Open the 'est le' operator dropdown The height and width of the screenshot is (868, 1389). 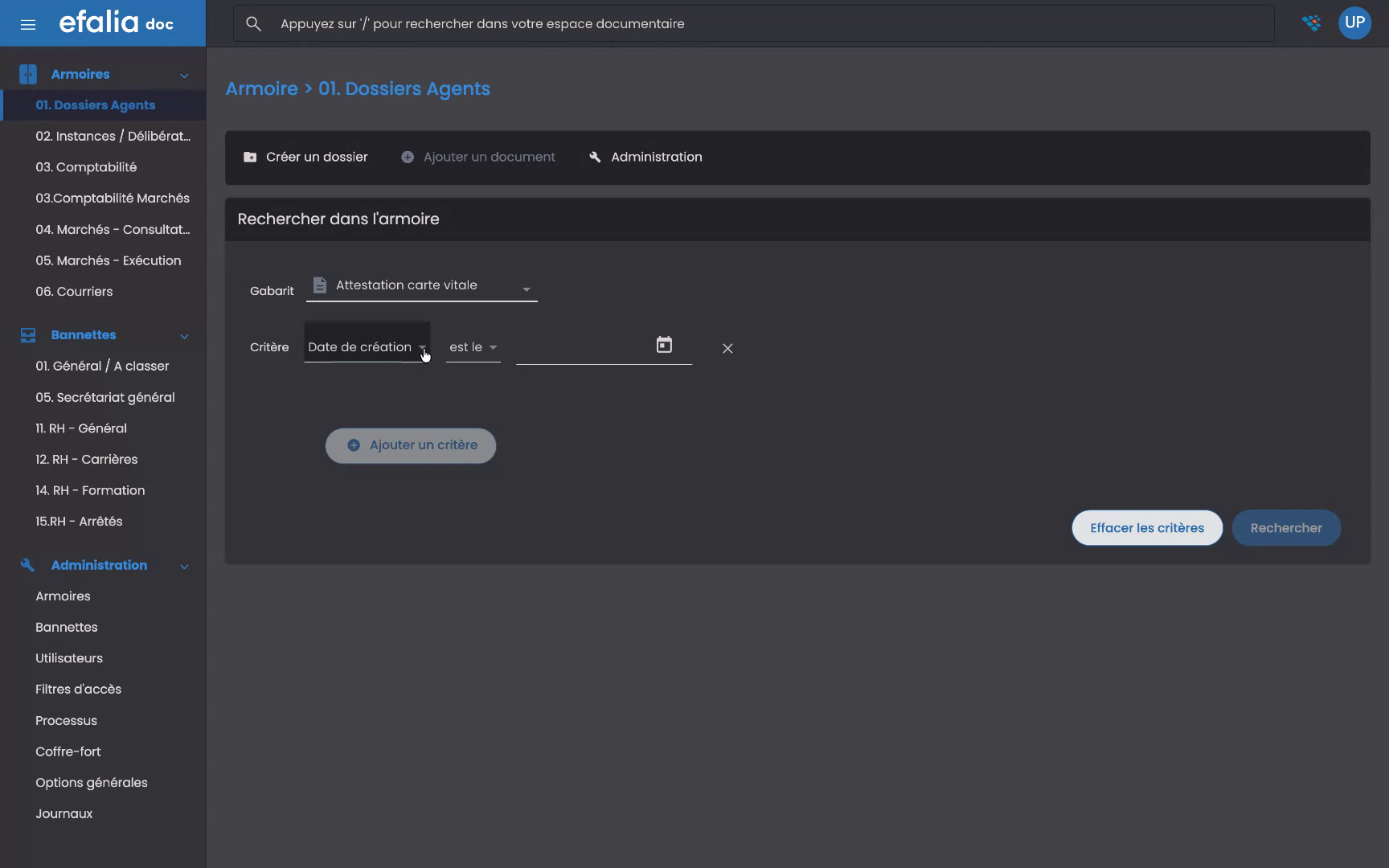tap(473, 347)
